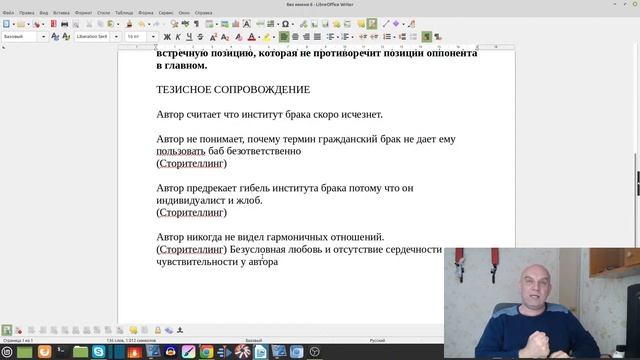Click the Insert Table icon
The width and height of the screenshot is (640, 360).
[209, 24]
